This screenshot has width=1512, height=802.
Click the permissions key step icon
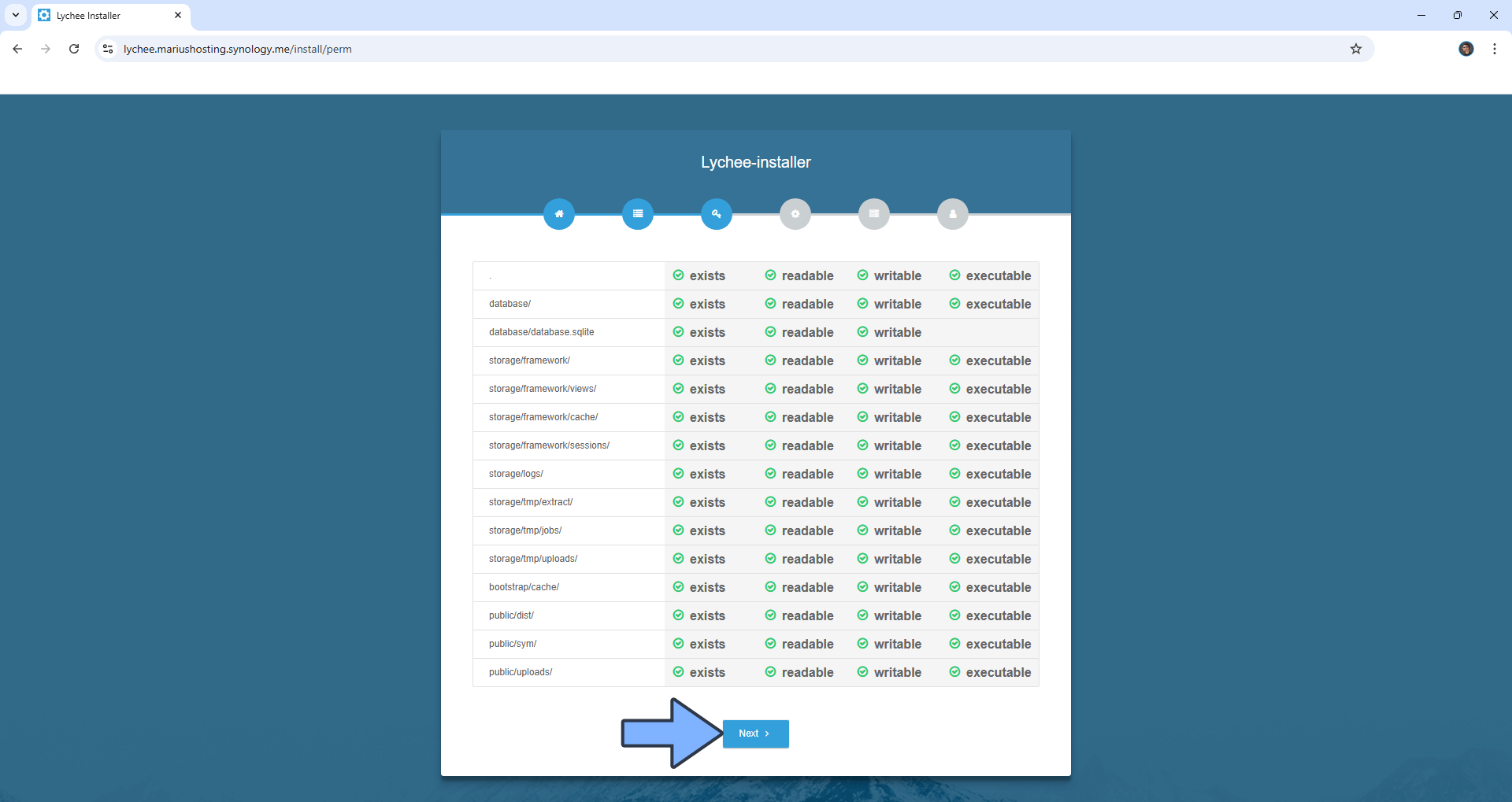(x=717, y=214)
